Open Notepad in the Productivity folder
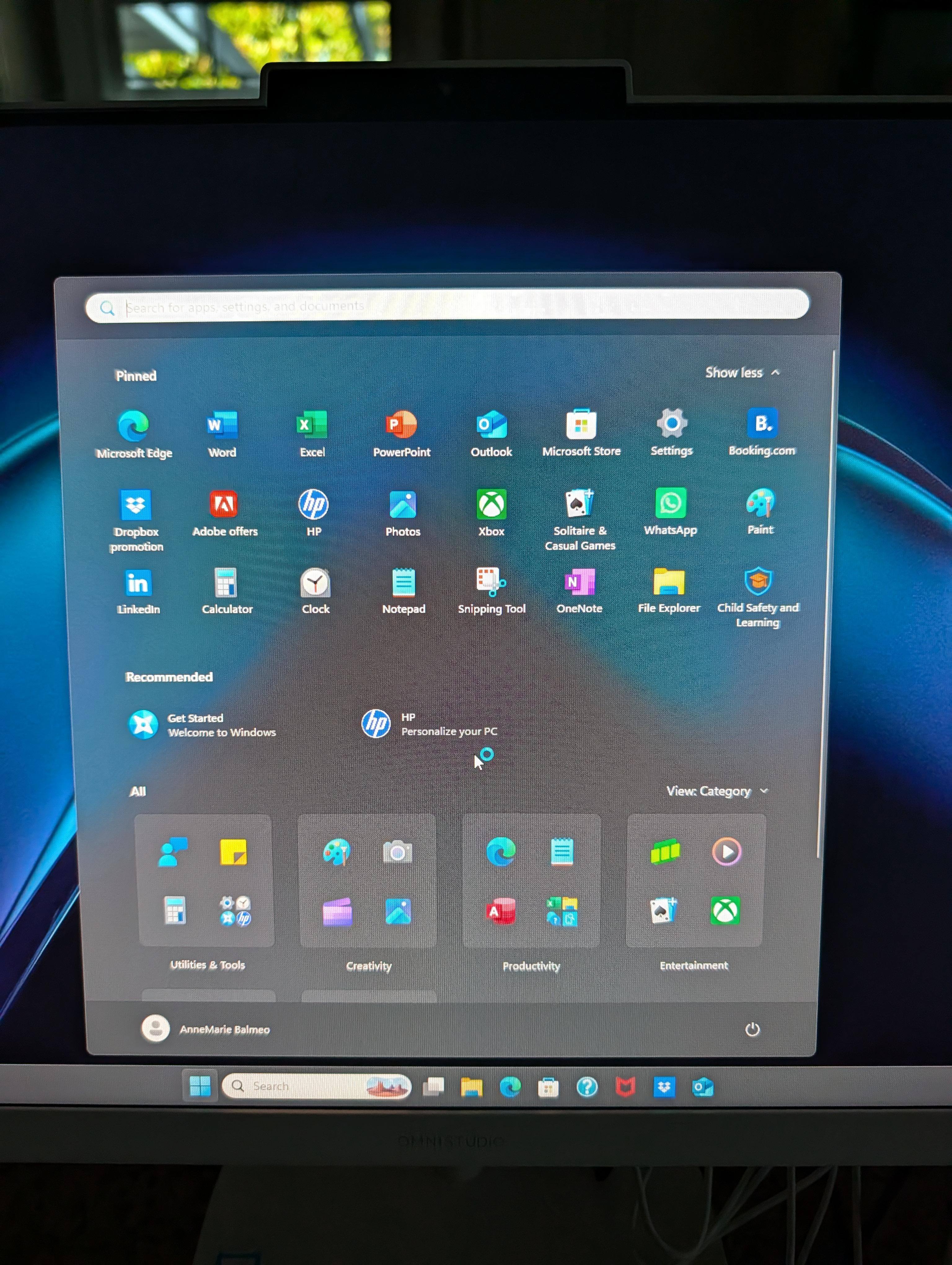The width and height of the screenshot is (952, 1265). (x=562, y=851)
